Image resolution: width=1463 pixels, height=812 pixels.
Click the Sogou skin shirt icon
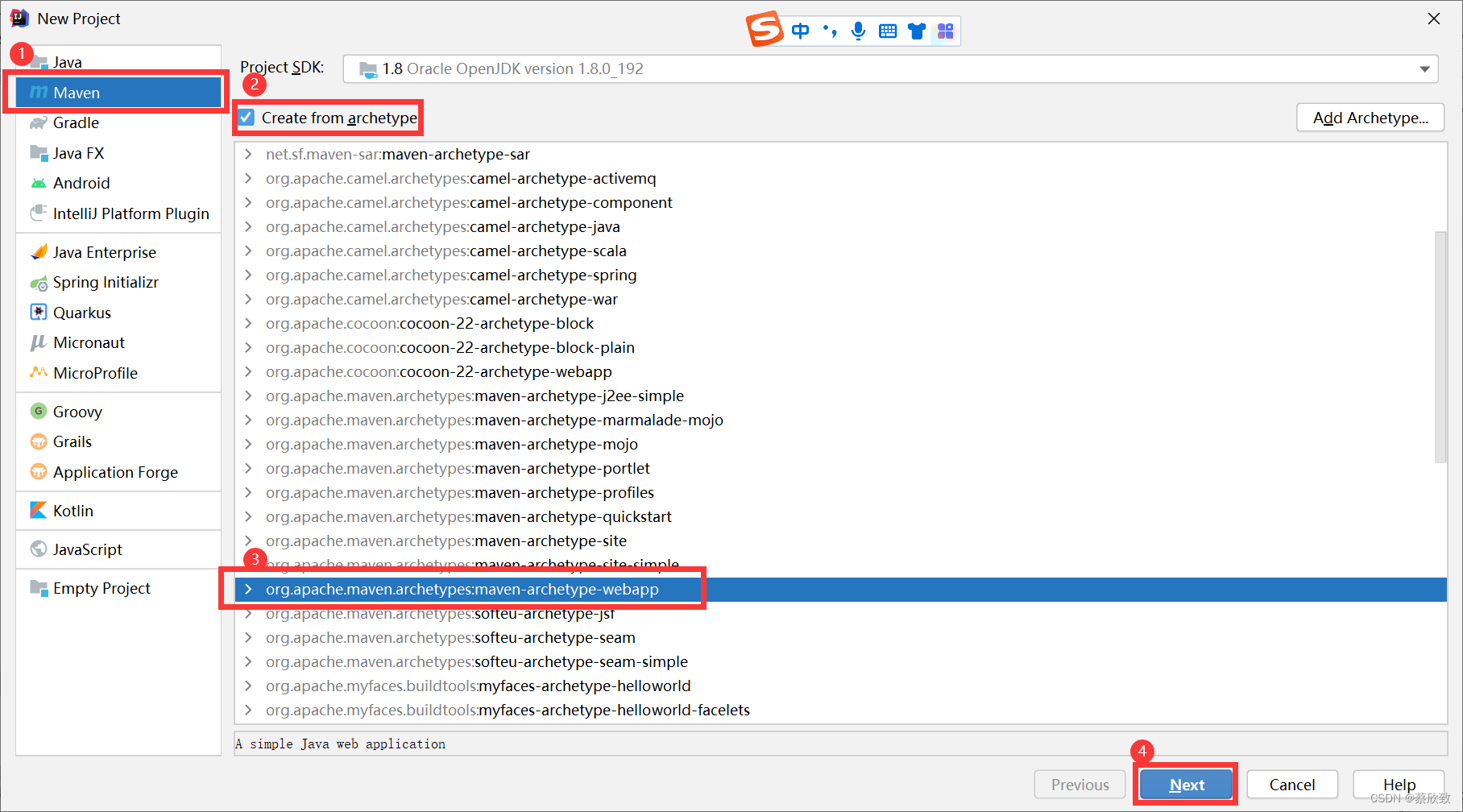pos(917,31)
